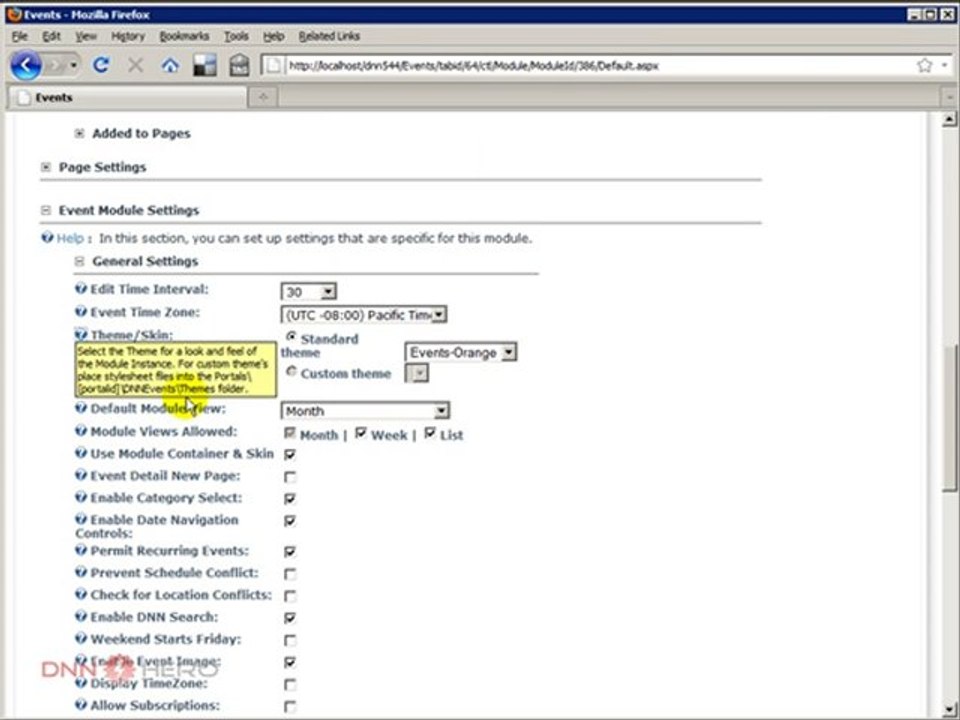Image resolution: width=960 pixels, height=720 pixels.
Task: Uncheck Enable DNN Search checkbox
Action: [290, 618]
